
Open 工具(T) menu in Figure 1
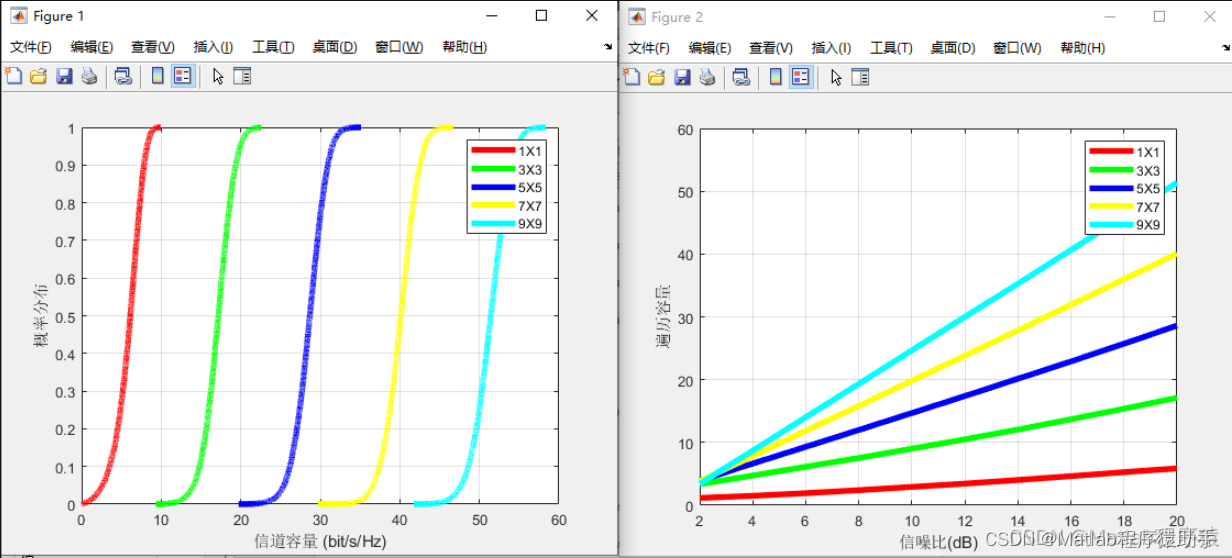pyautogui.click(x=273, y=47)
